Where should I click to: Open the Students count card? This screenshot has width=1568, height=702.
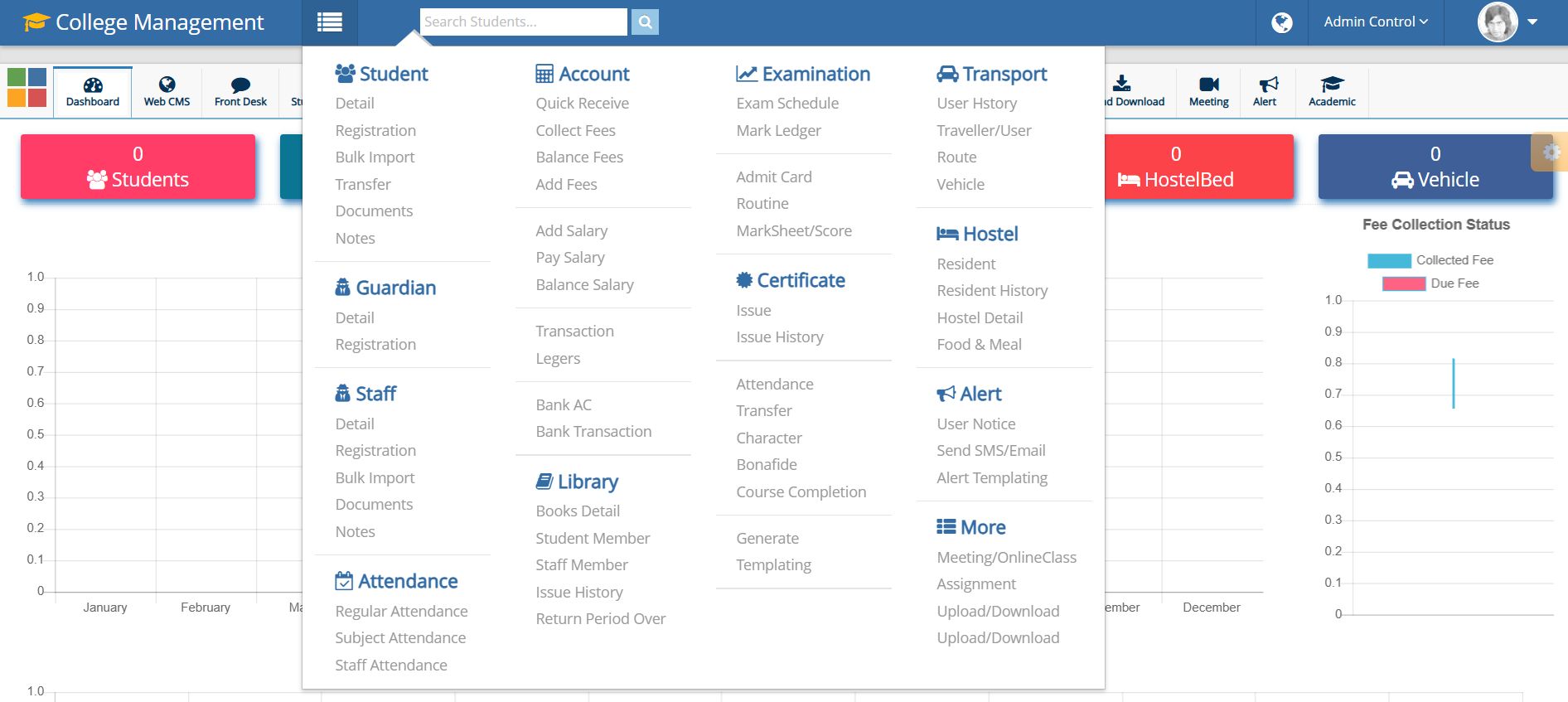point(138,167)
